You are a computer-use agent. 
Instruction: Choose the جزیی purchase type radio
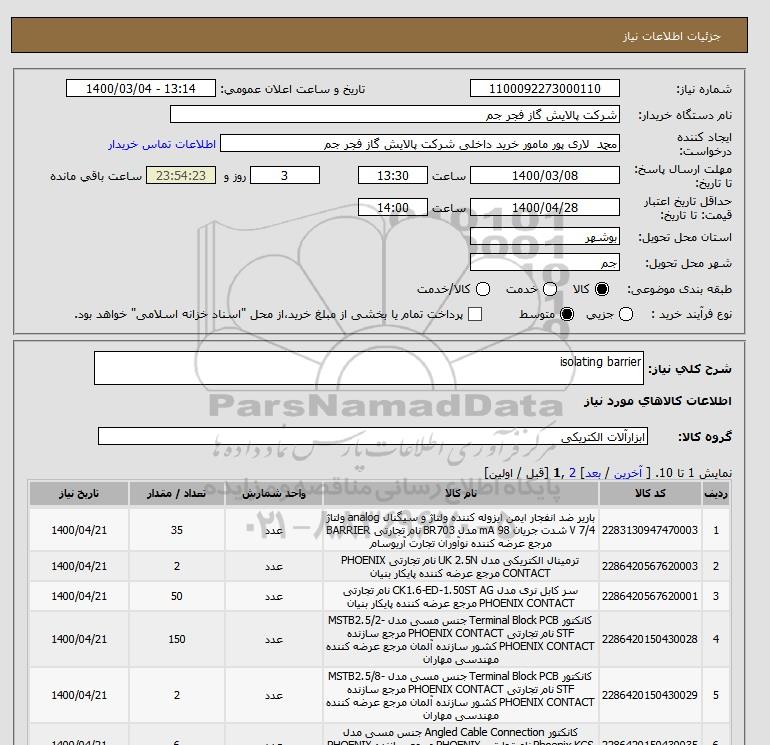pyautogui.click(x=626, y=314)
